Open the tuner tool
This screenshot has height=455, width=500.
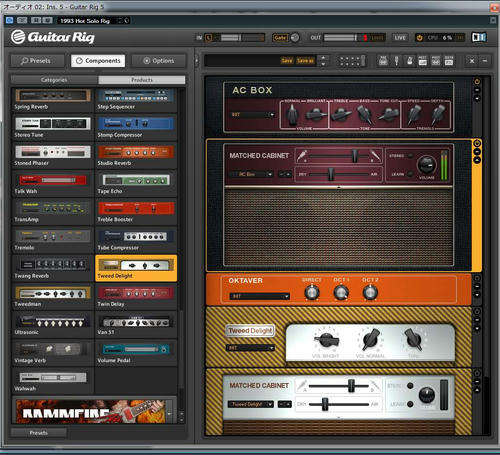tap(396, 61)
